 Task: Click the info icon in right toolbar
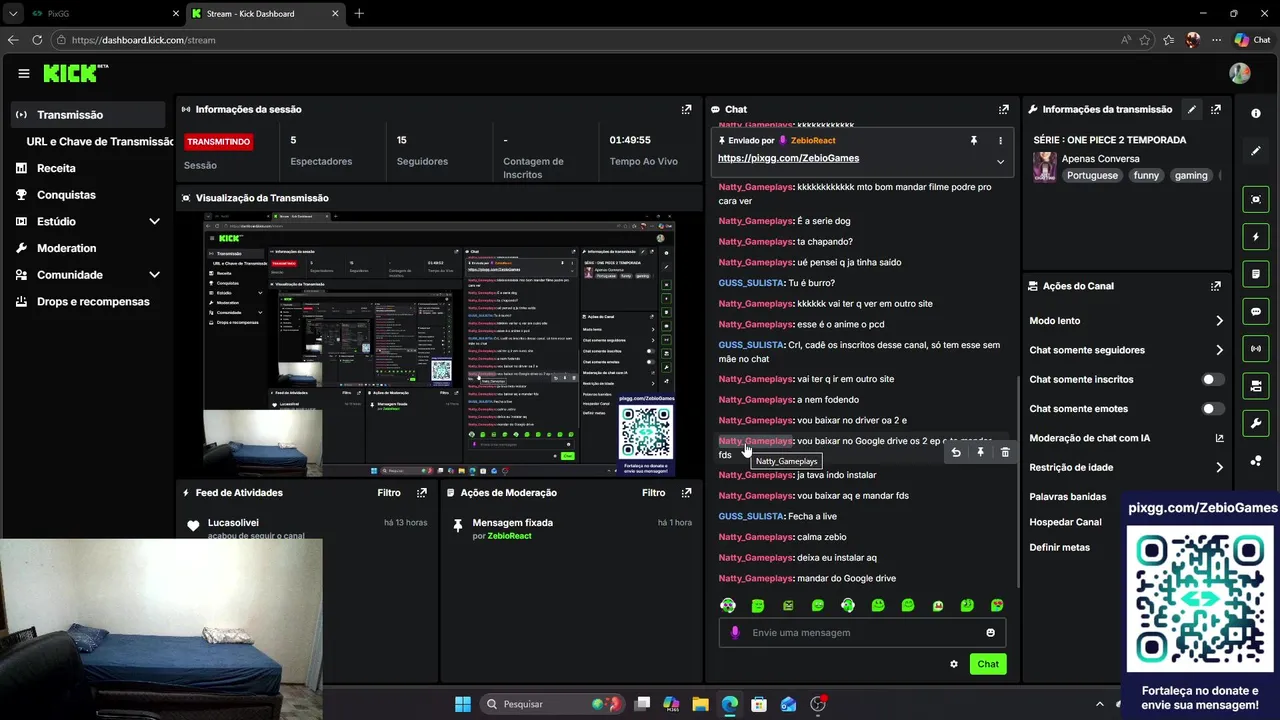click(x=1256, y=114)
